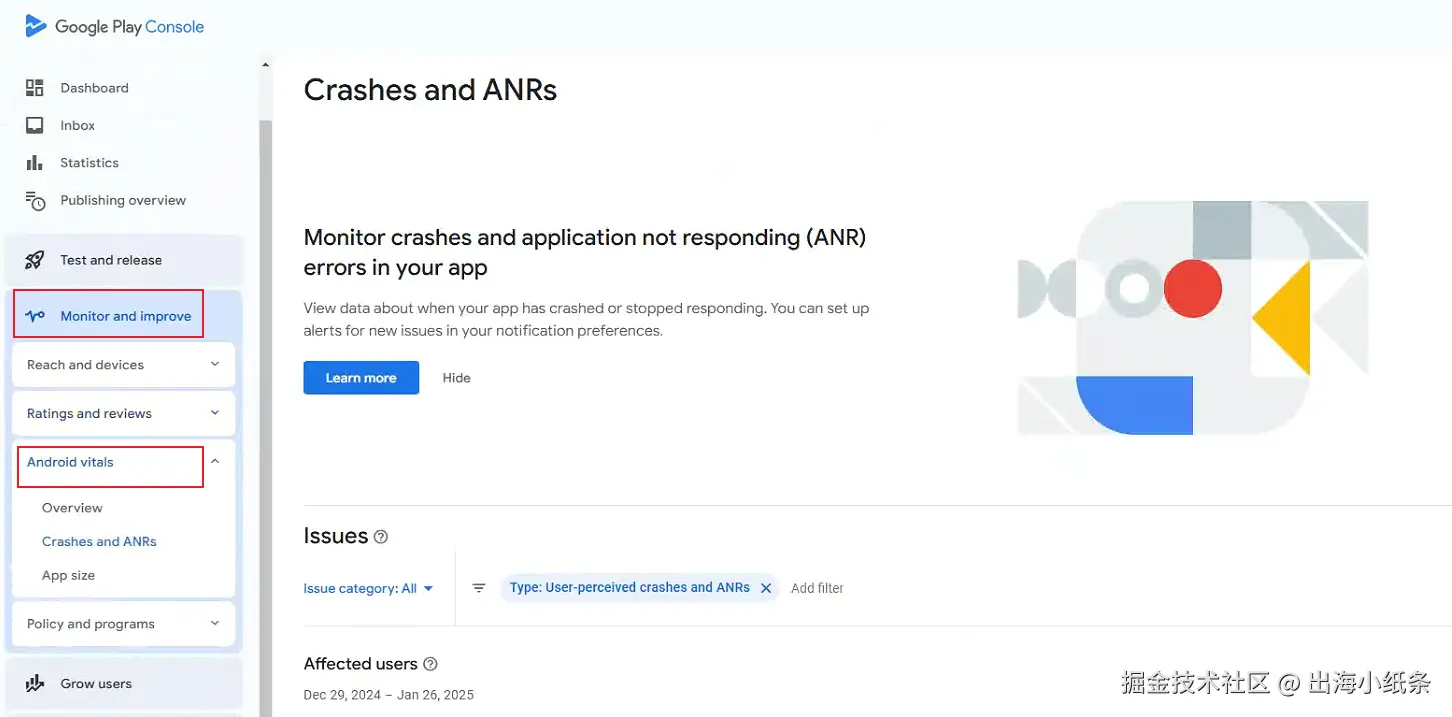Click the filter list icon
The image size is (1452, 717).
(479, 588)
